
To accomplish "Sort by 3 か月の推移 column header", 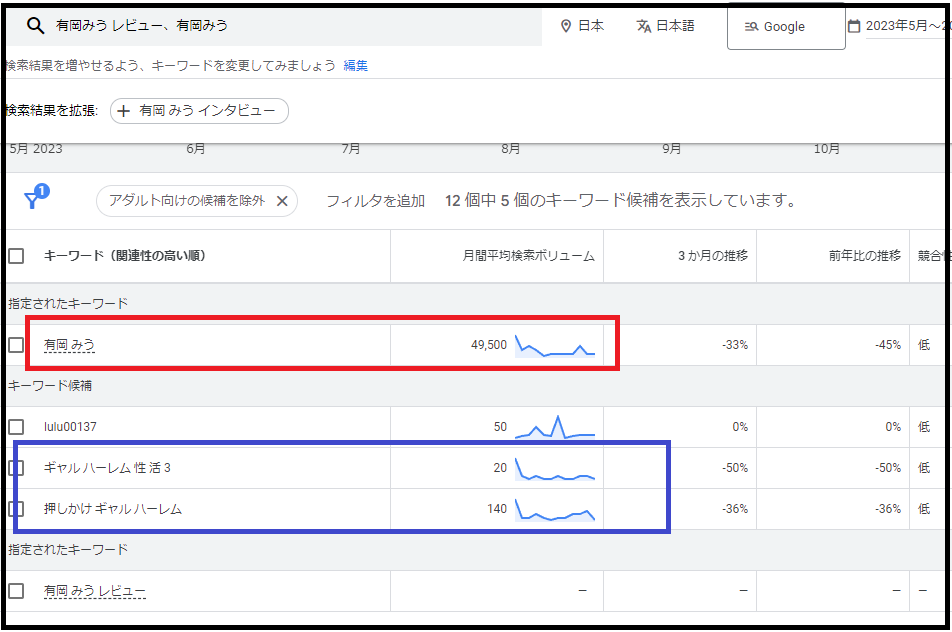I will (x=712, y=256).
